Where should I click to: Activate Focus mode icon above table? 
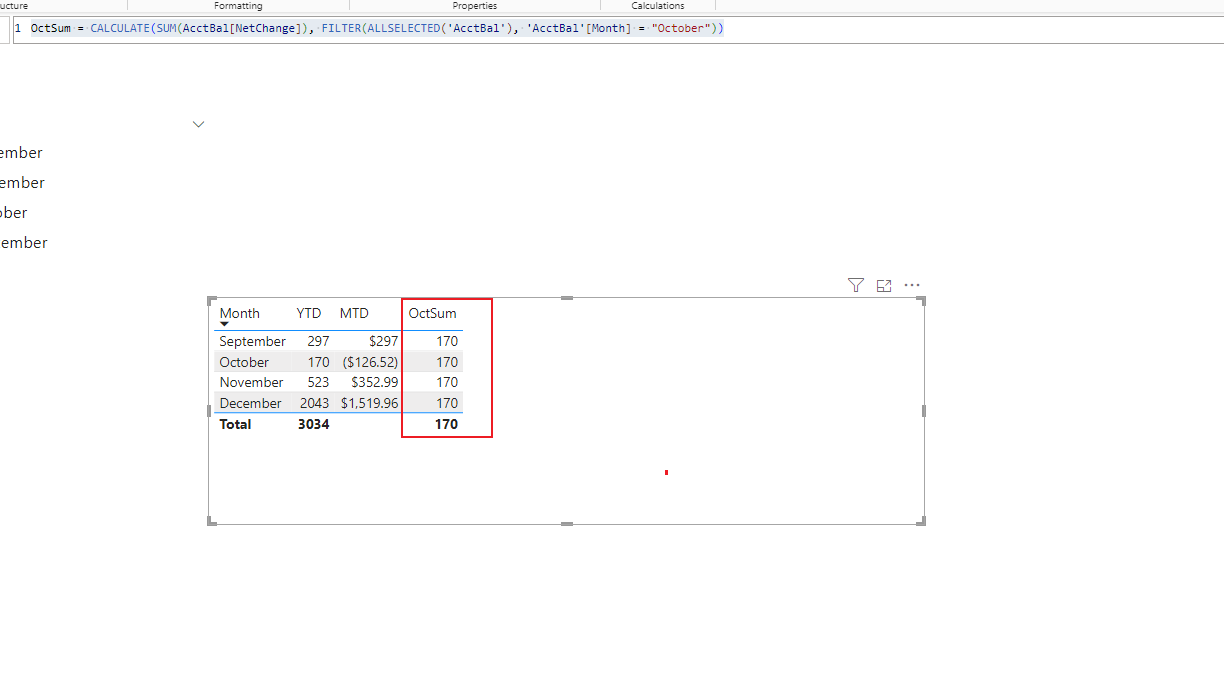[x=884, y=286]
